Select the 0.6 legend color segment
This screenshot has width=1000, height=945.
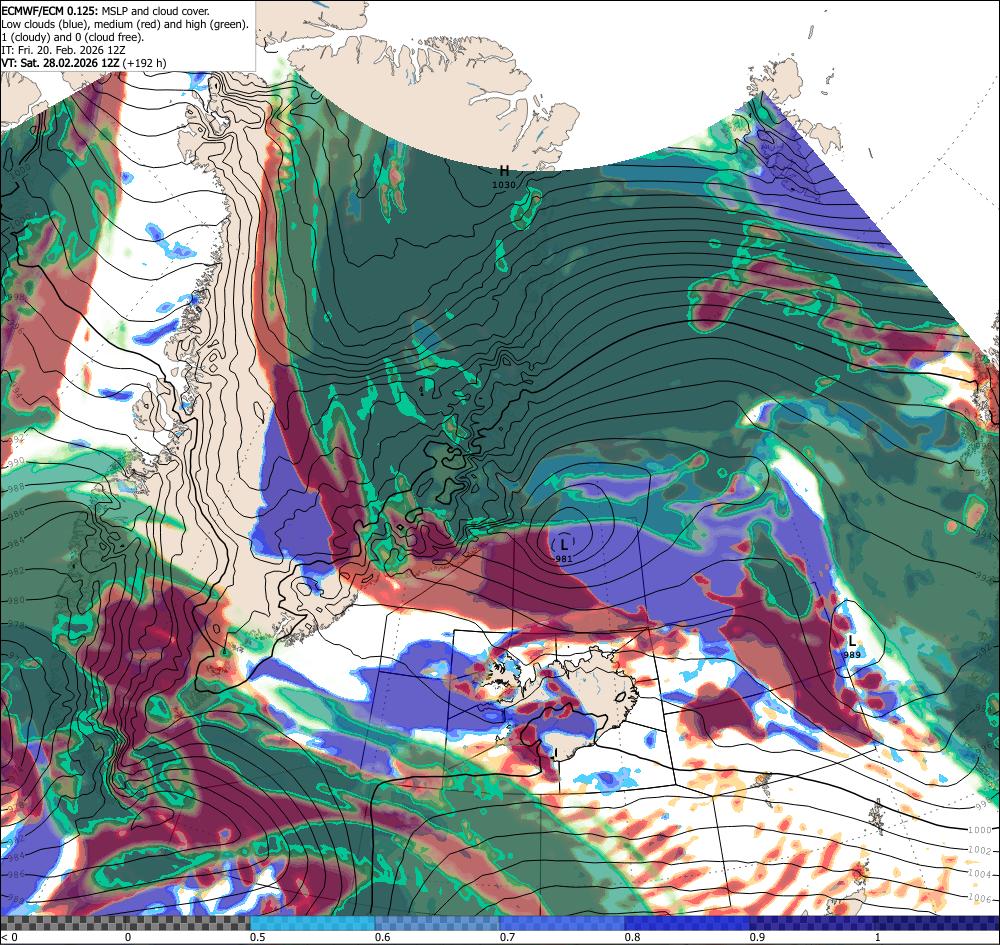(438, 923)
